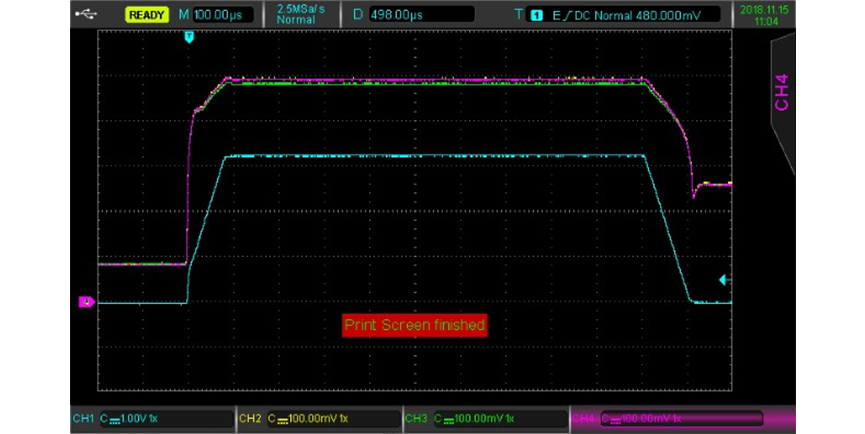The image size is (865, 434).
Task: Click the trigger position marker at top
Action: 188,37
